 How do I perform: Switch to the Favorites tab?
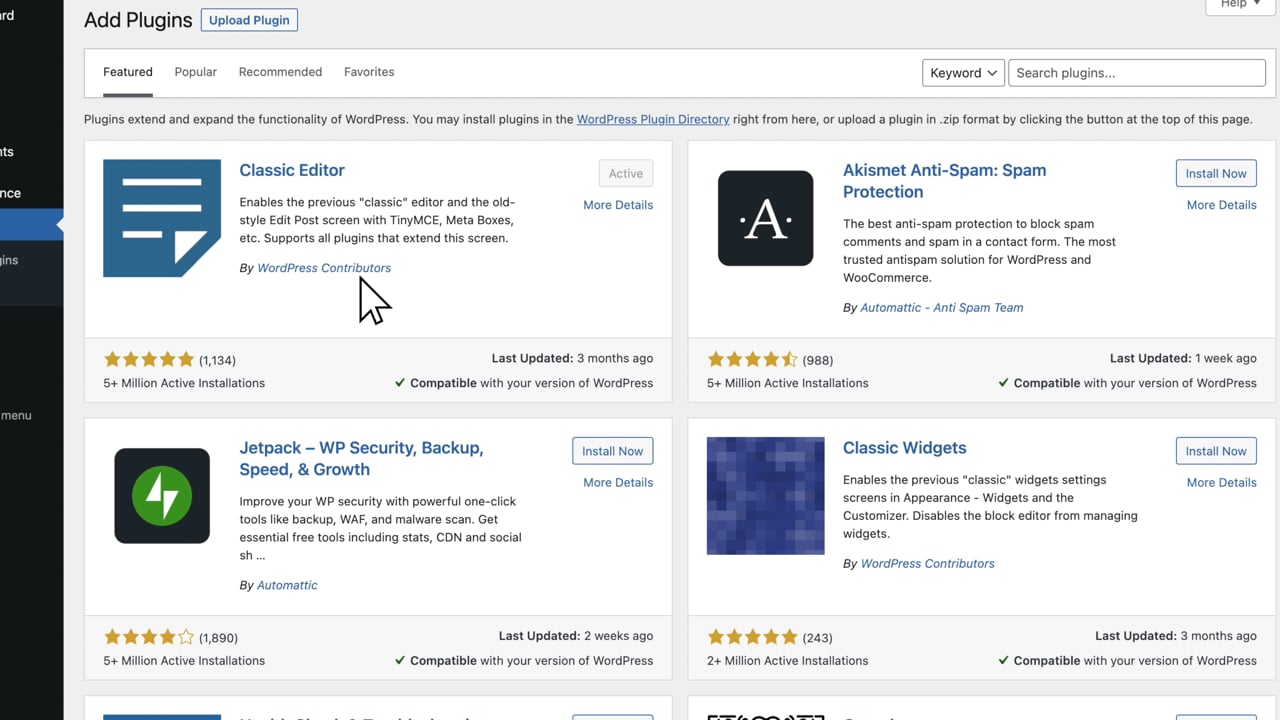pyautogui.click(x=369, y=72)
